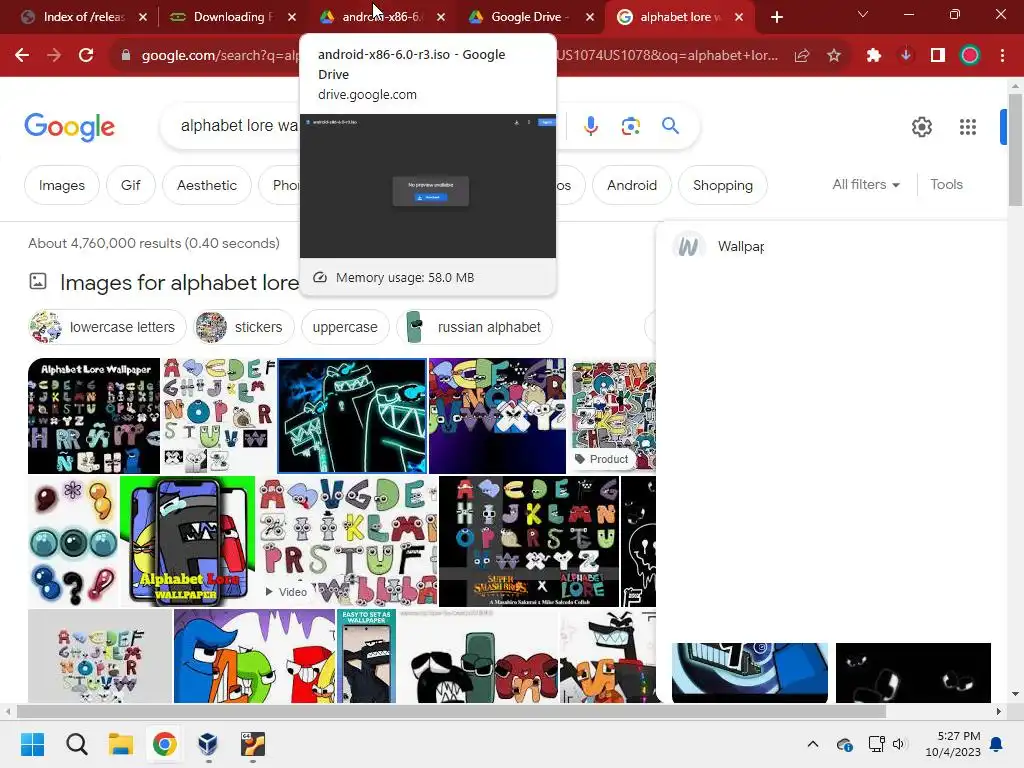Open Windows taskbar search
1024x768 pixels.
point(76,744)
